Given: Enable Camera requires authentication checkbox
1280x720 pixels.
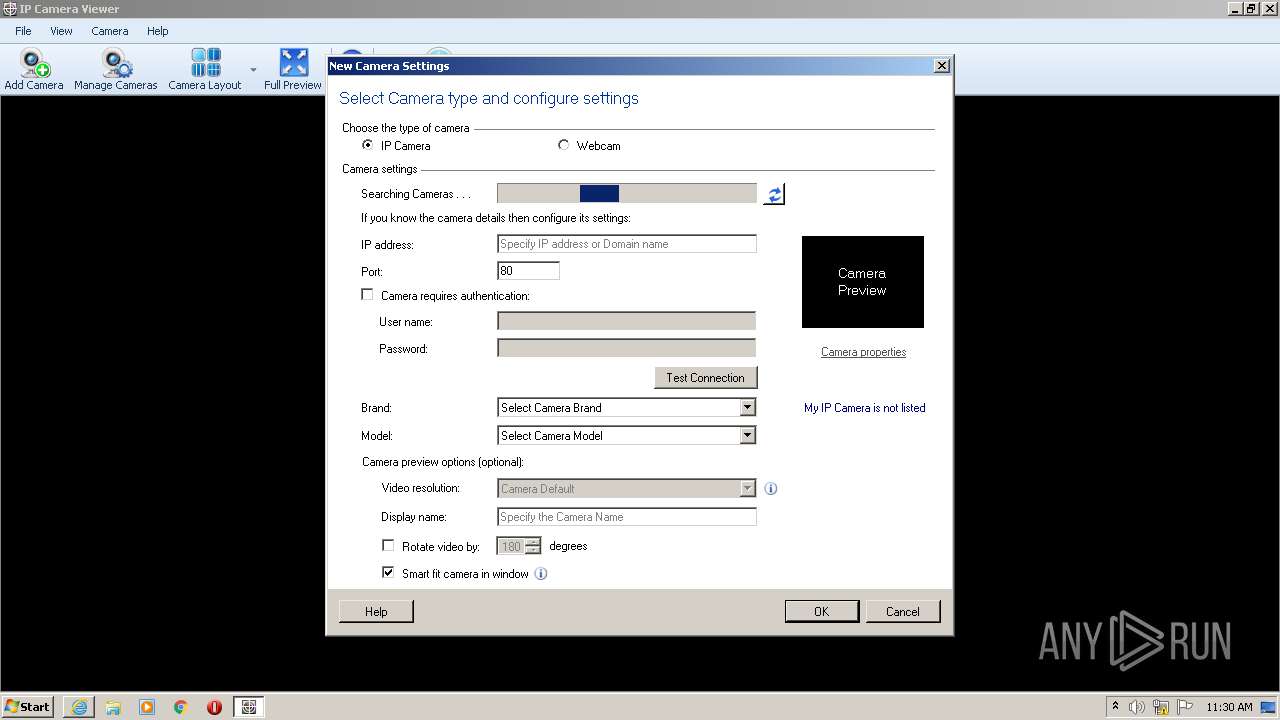Looking at the screenshot, I should (x=367, y=295).
